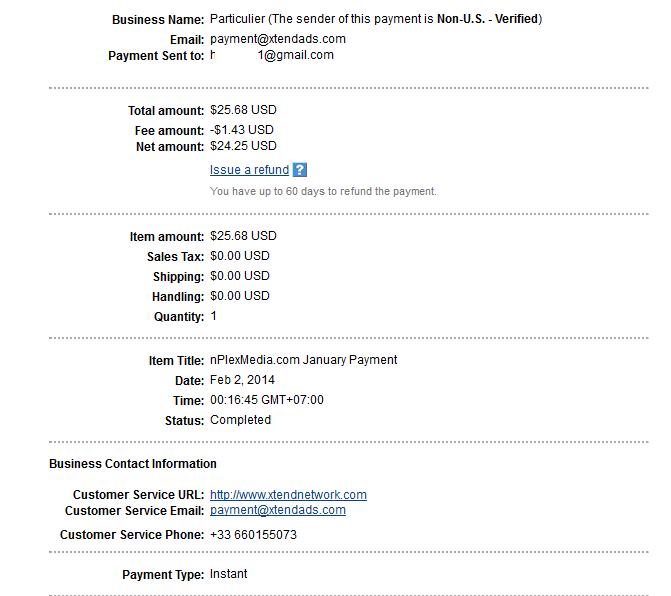671x596 pixels.
Task: Click the nPlexMedia.com January Payment item title
Action: (303, 360)
